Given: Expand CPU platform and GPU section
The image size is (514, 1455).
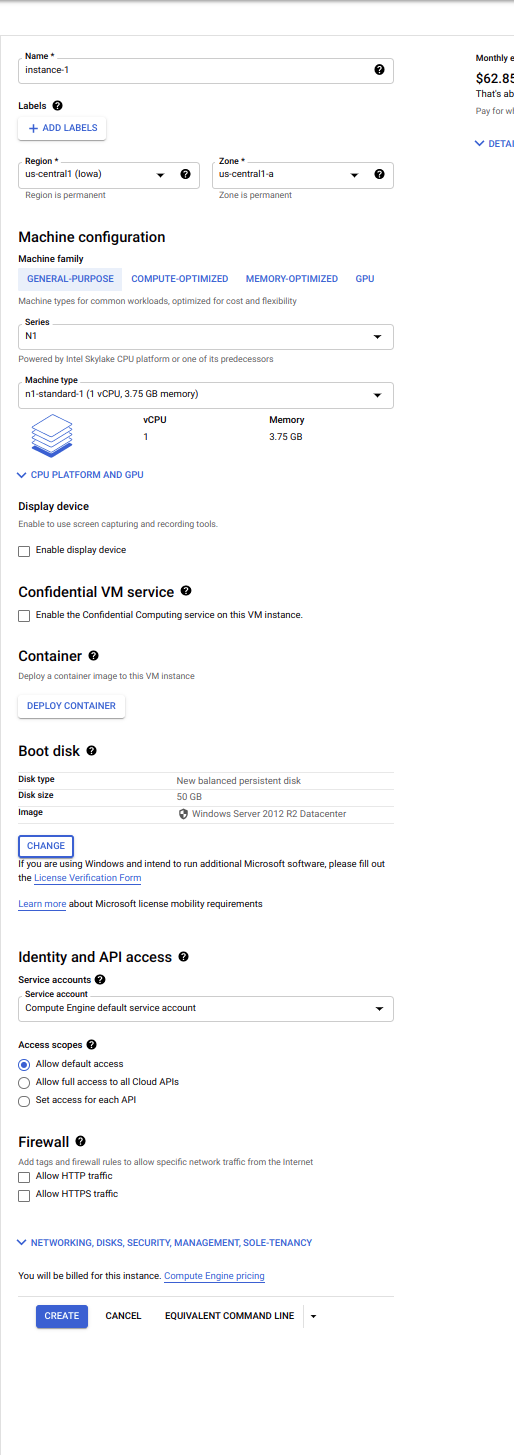Looking at the screenshot, I should tap(81, 475).
